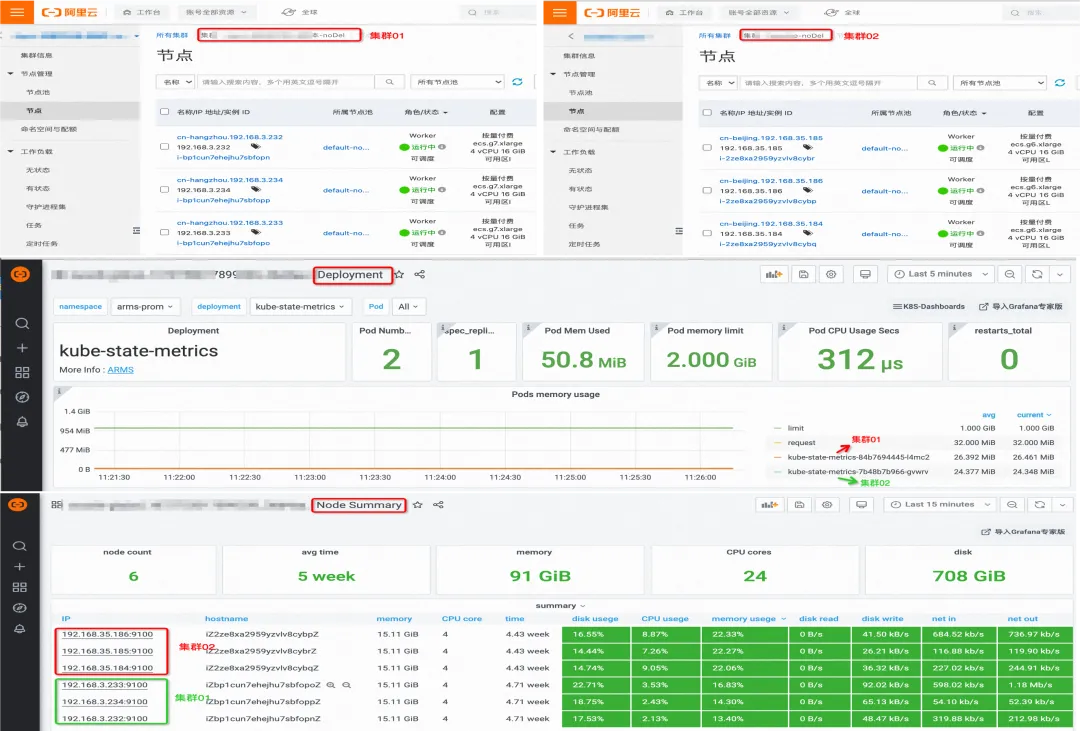This screenshot has width=1080, height=731.
Task: Star the Deployment dashboard
Action: (x=399, y=274)
